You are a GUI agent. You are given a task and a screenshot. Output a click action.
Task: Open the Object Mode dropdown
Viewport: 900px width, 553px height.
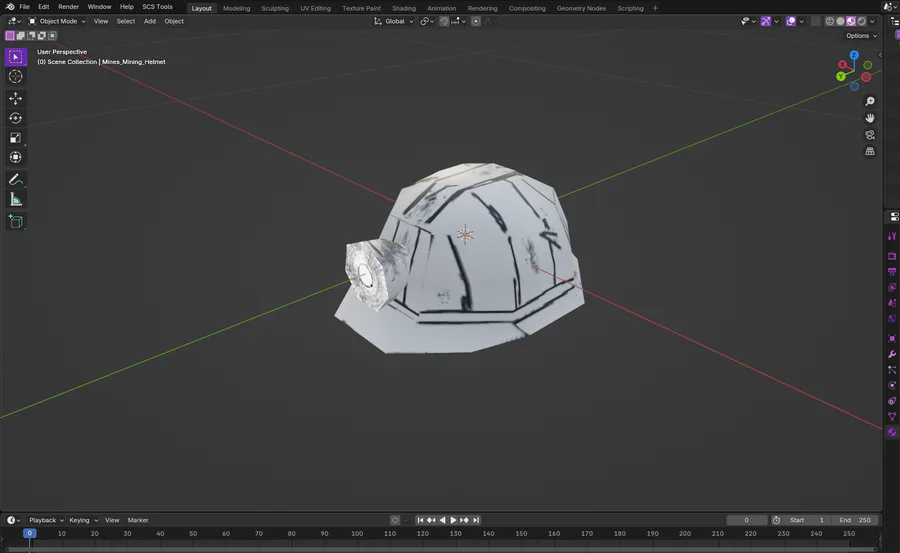pos(57,21)
